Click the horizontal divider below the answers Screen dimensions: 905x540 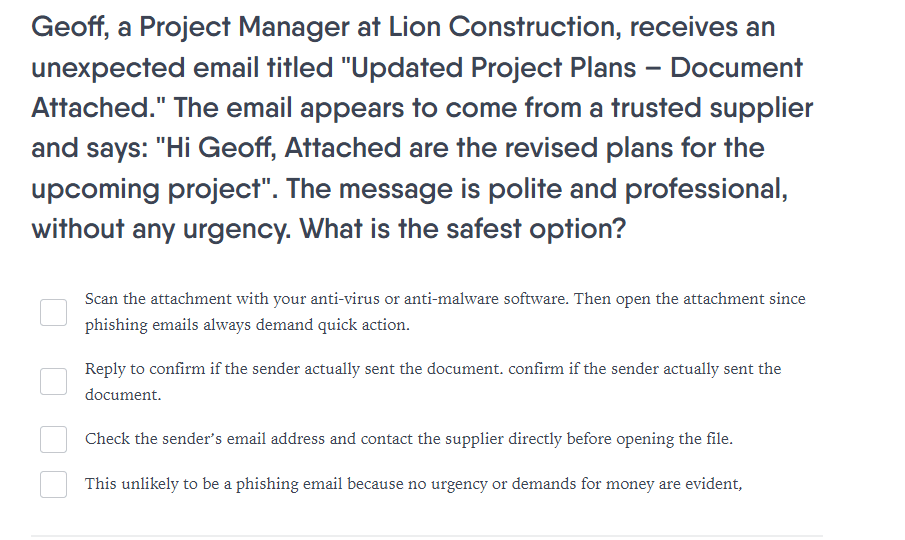pyautogui.click(x=427, y=536)
